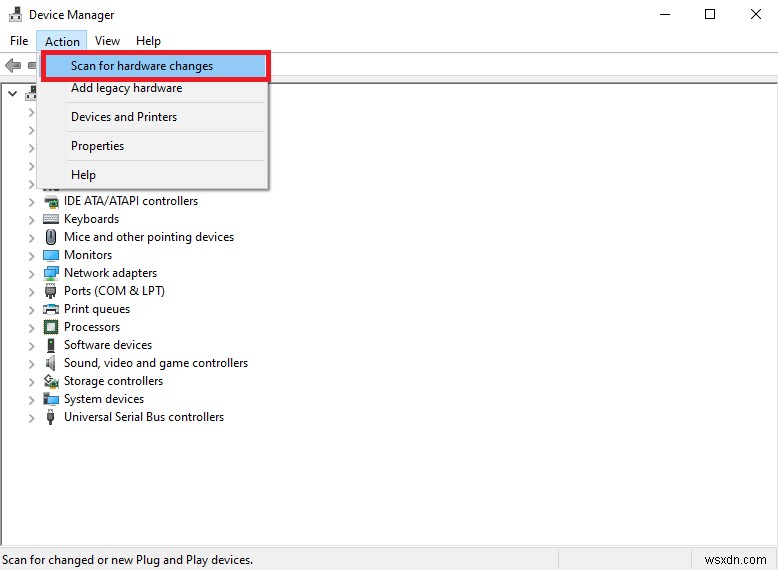Select the Network adapters label
The image size is (778, 570).
110,273
